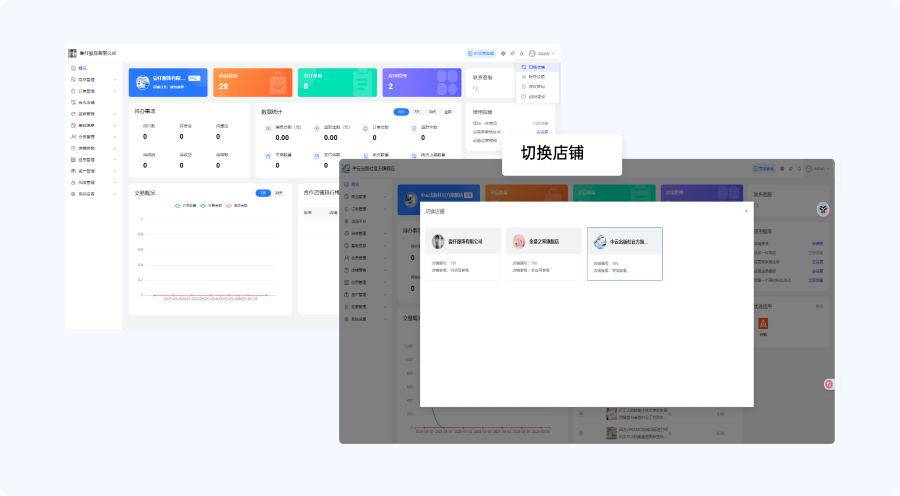Open 概况 overview in the left sidebar
The image size is (900, 496).
point(83,67)
